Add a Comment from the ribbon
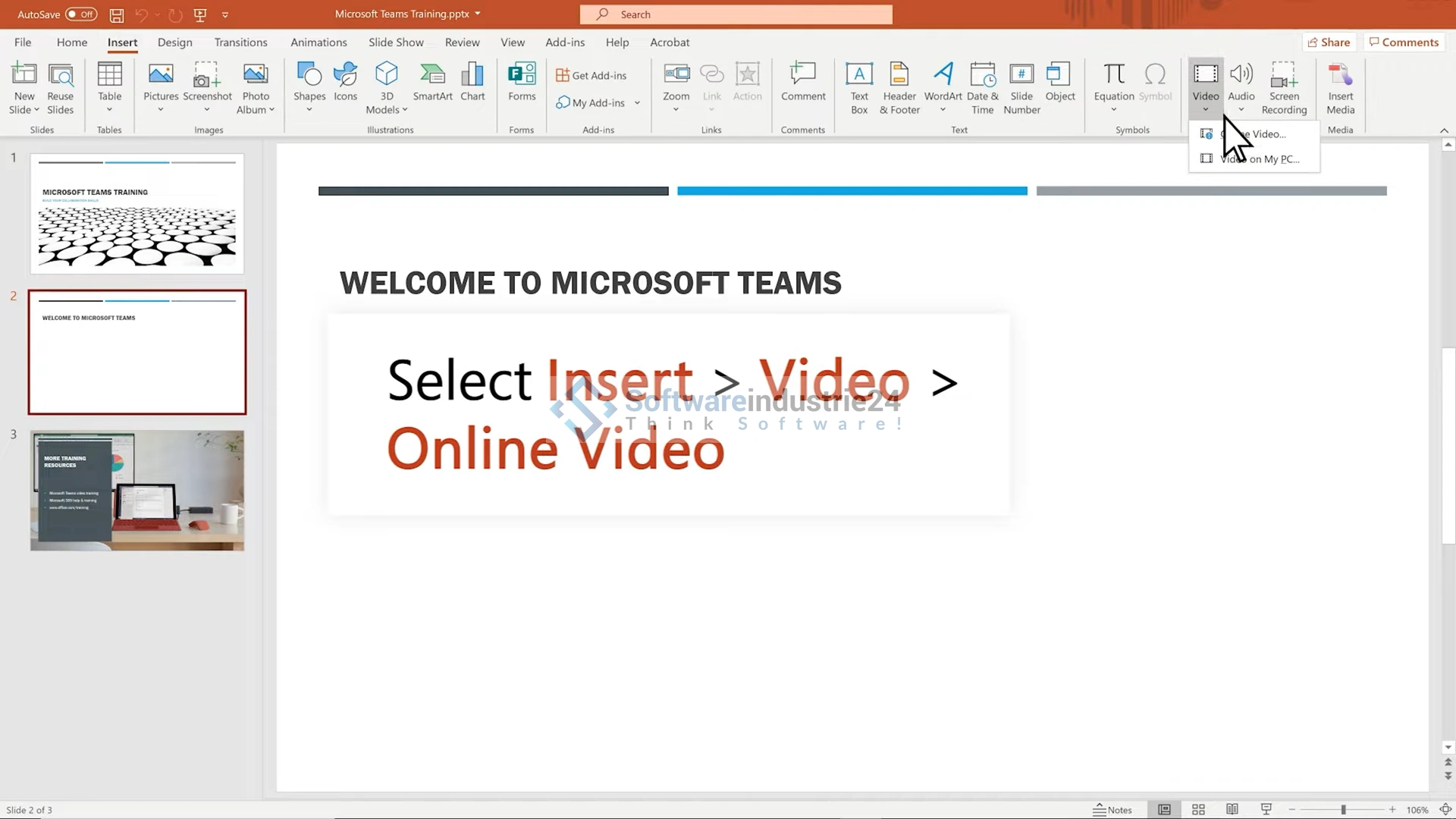 point(803,82)
